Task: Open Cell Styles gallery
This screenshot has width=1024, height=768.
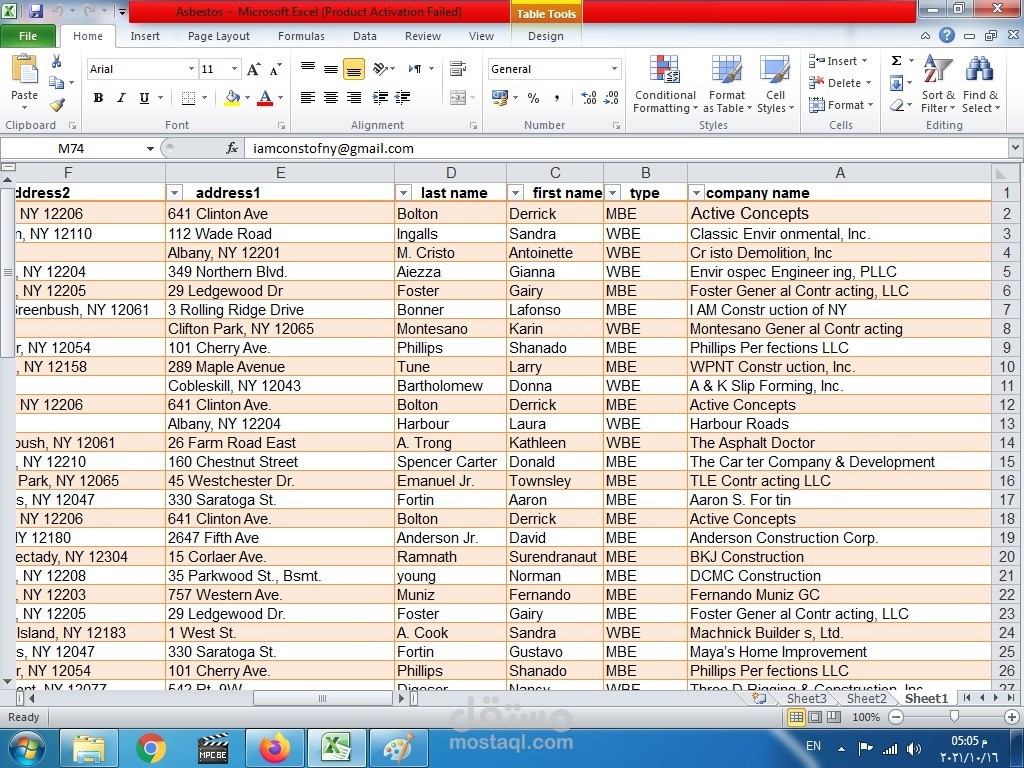Action: 775,85
